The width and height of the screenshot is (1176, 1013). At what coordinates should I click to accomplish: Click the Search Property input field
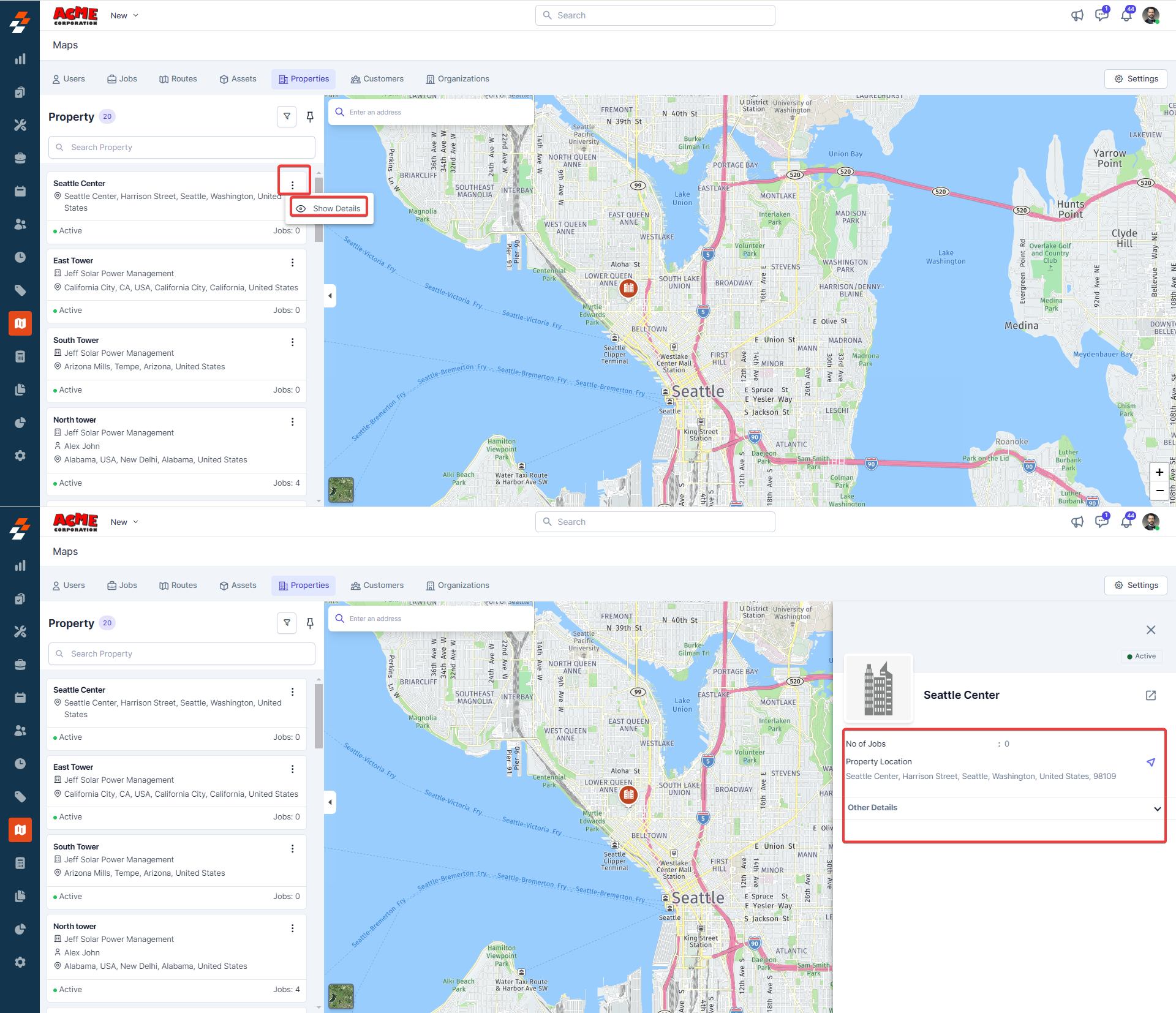coord(182,147)
